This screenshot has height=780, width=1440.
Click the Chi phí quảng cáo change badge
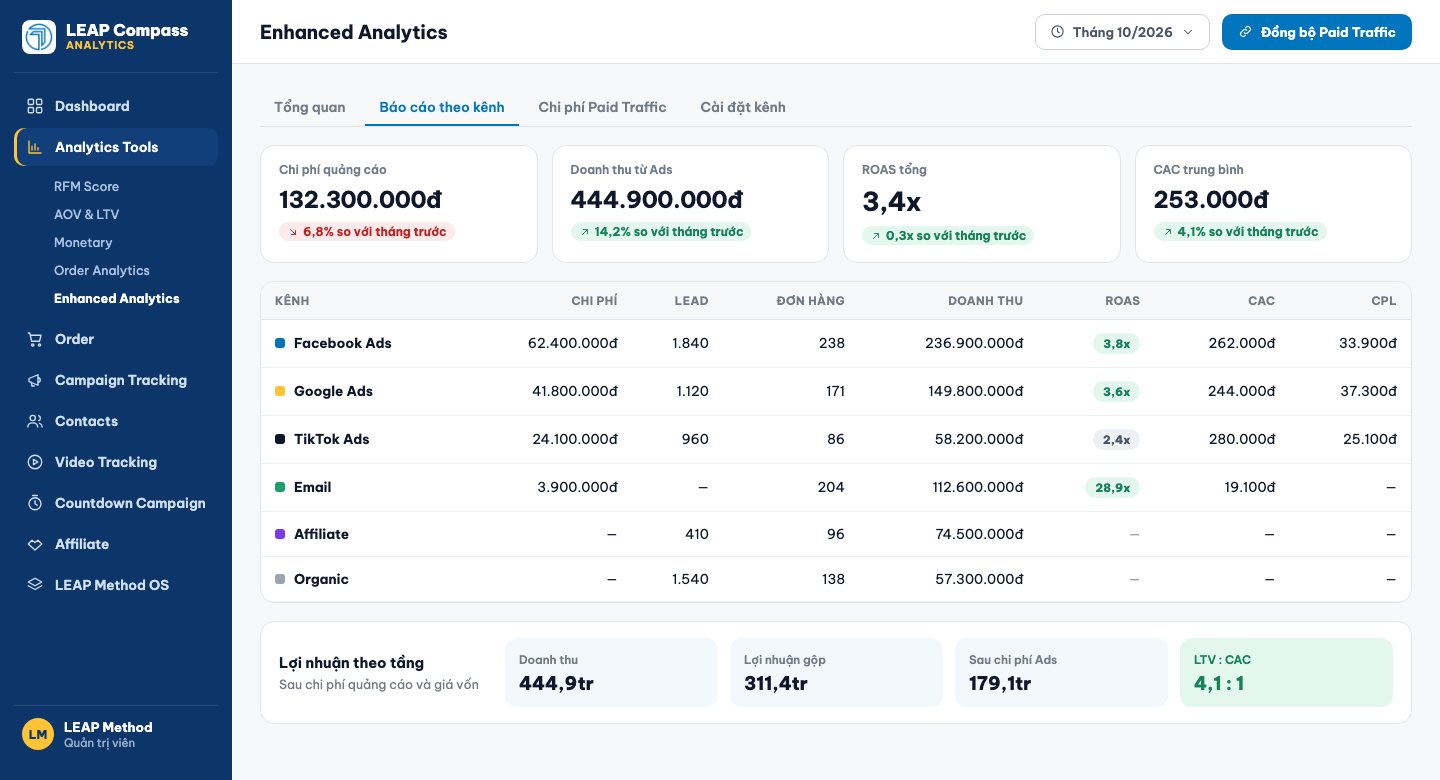point(367,231)
